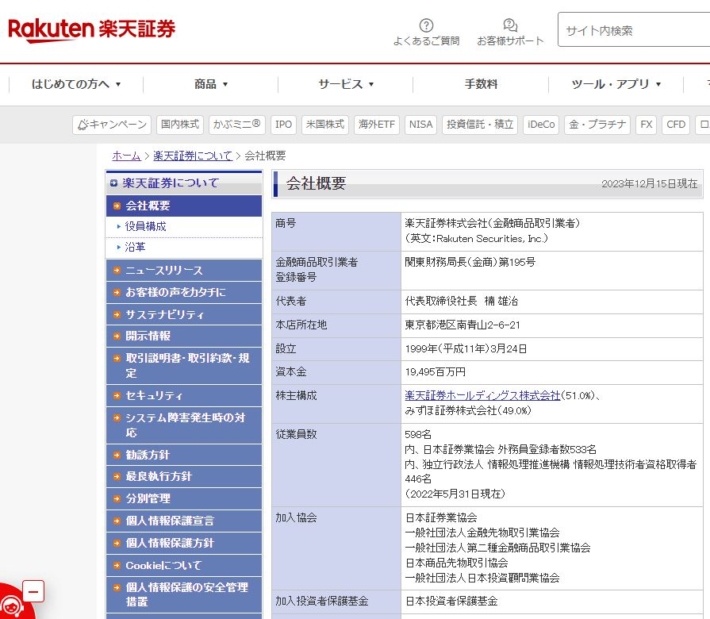
Task: Select the 投資信託・積立 quick link
Action: pos(480,125)
